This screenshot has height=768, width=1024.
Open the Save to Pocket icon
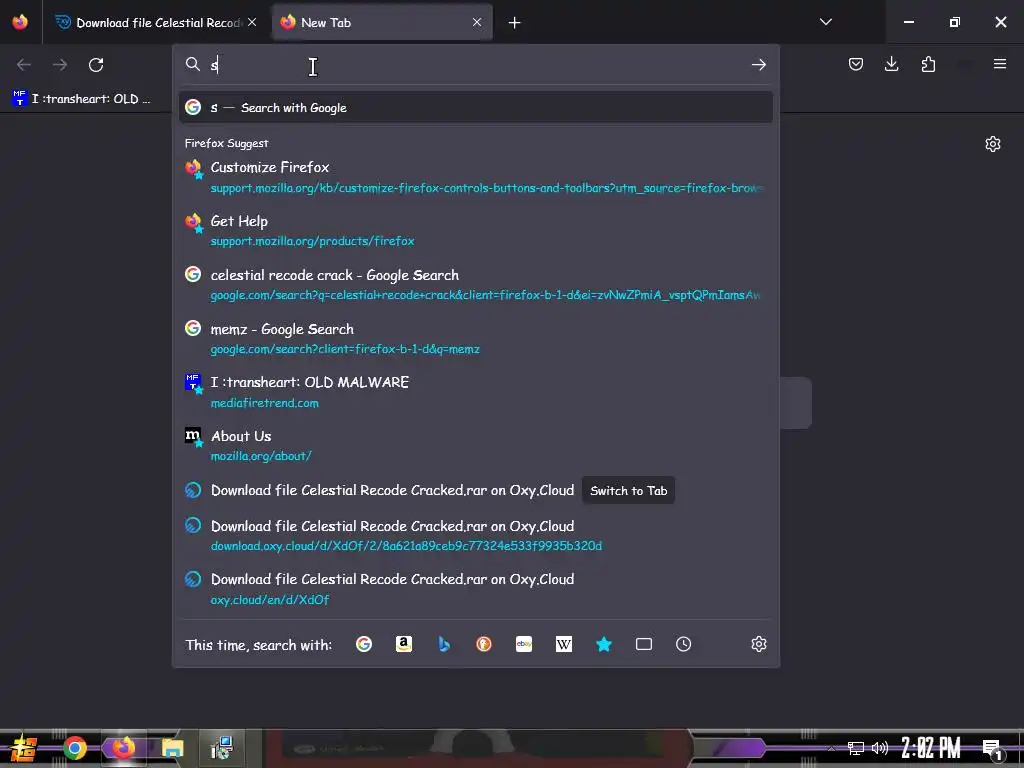pyautogui.click(x=856, y=64)
